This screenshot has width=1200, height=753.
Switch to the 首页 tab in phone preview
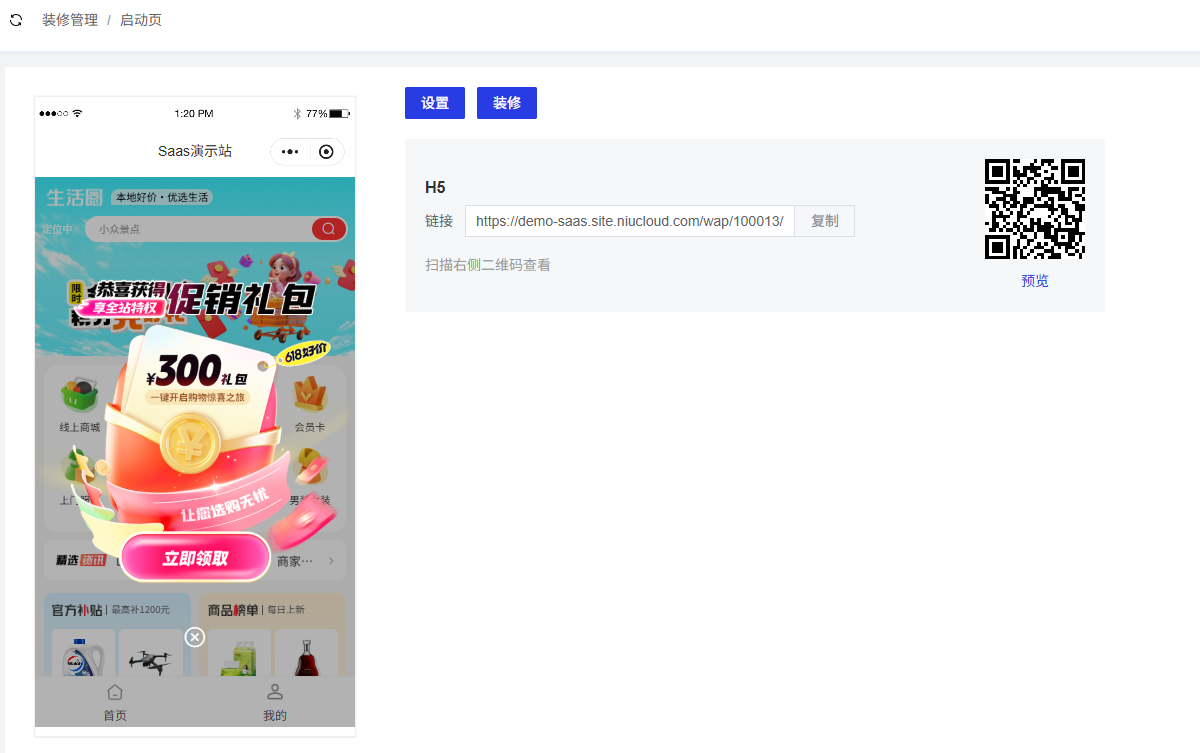point(115,702)
